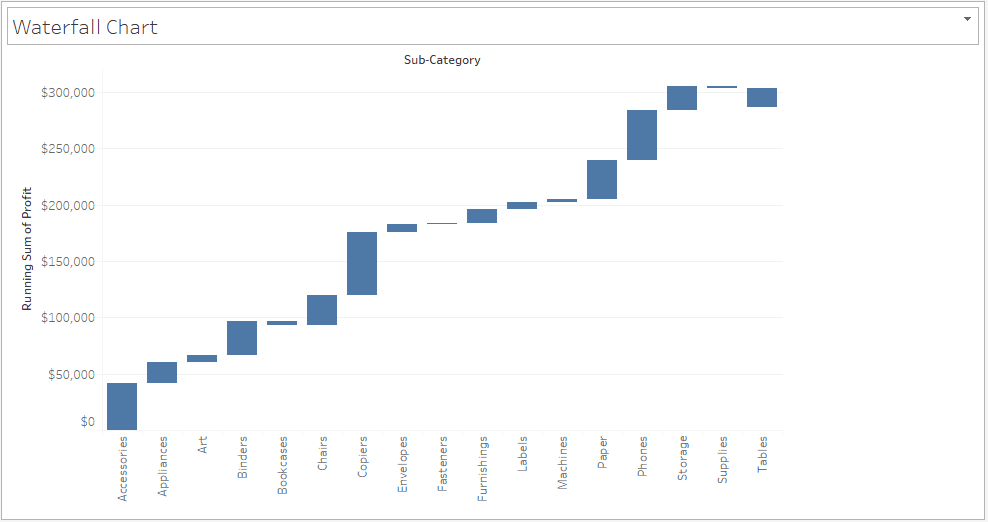Select the Furnishings bar in the chart
988x522 pixels.
[x=482, y=216]
